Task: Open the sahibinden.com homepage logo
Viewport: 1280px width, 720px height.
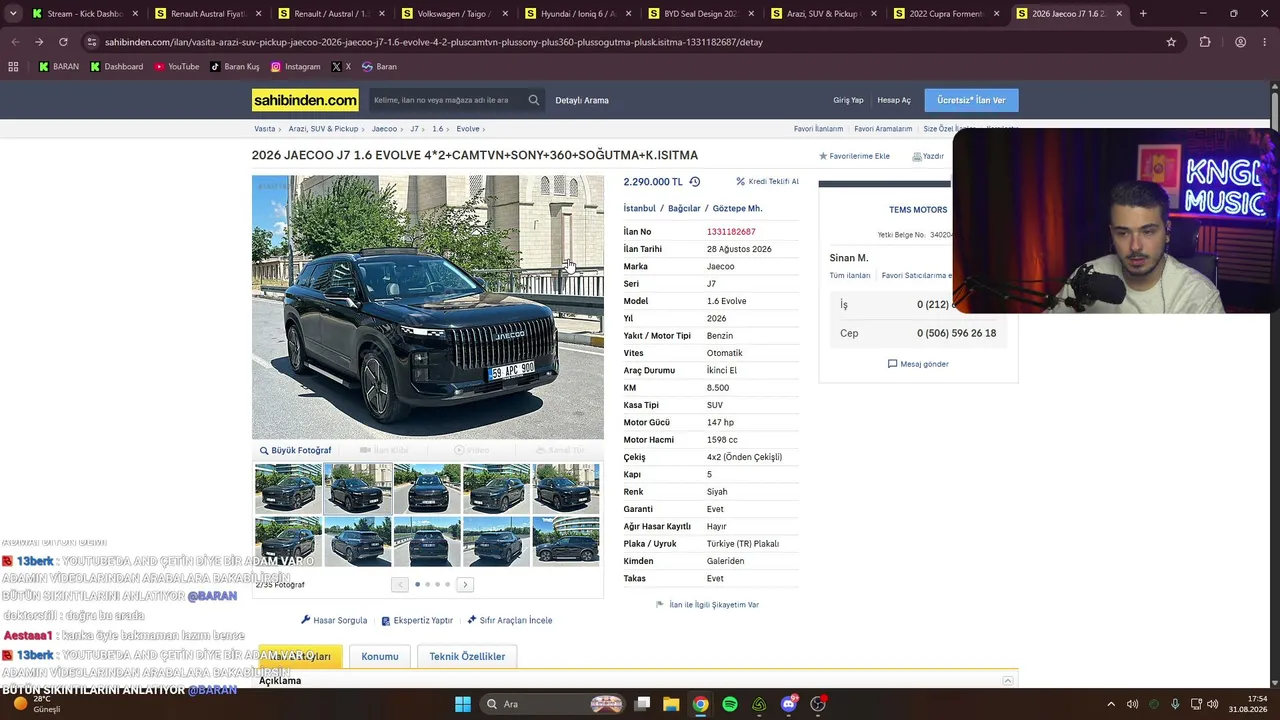Action: click(x=305, y=100)
